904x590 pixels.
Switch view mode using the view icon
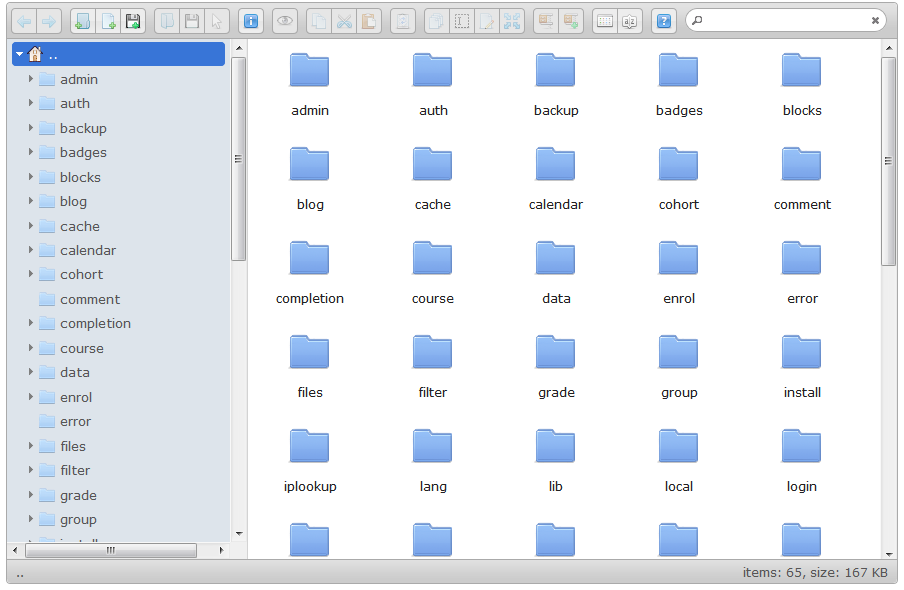pyautogui.click(x=605, y=21)
